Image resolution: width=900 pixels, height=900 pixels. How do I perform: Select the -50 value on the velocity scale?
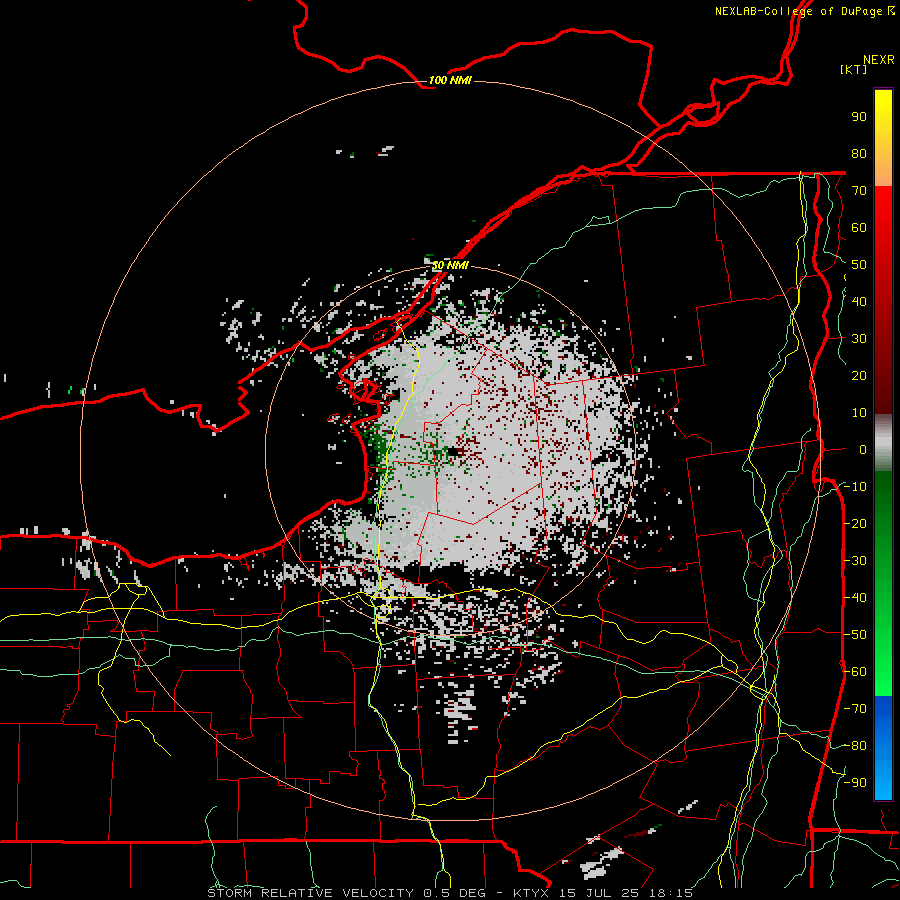coord(855,635)
